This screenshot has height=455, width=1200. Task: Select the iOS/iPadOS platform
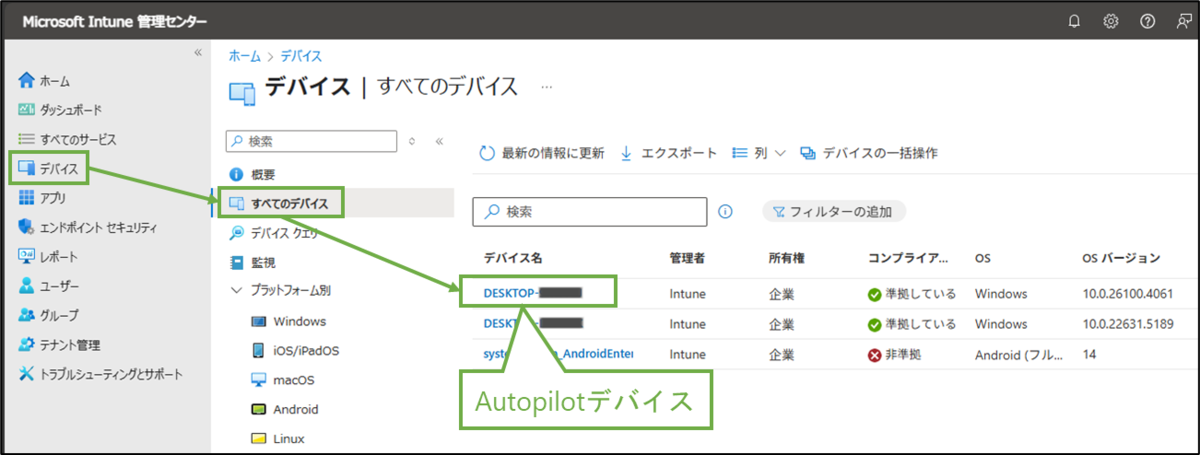(295, 351)
